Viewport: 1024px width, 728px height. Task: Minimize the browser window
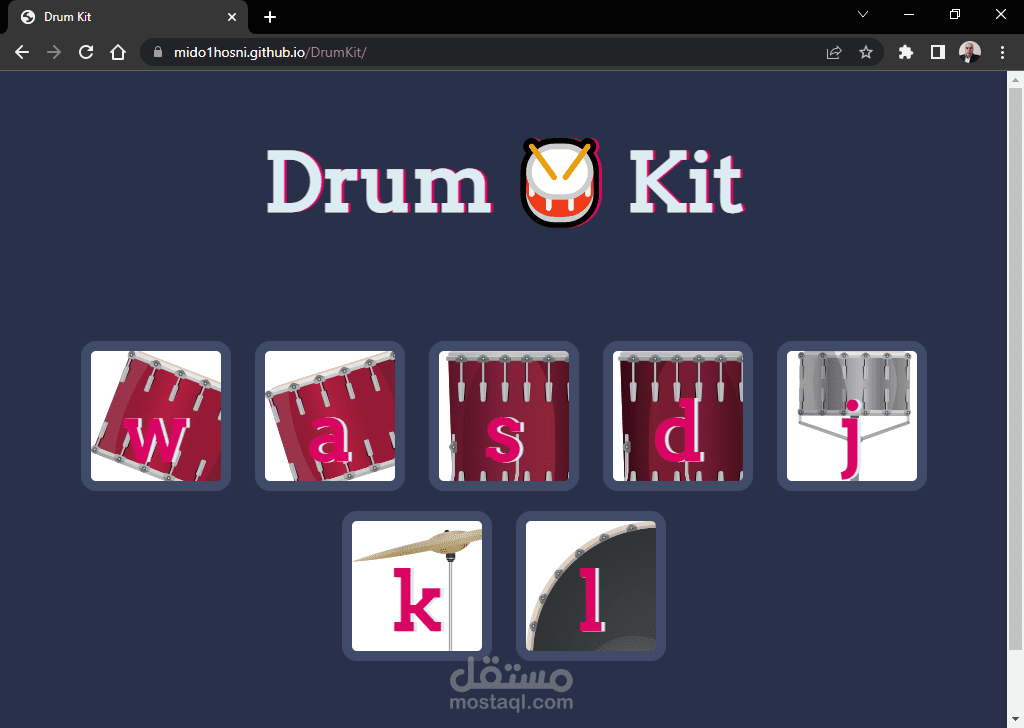click(x=908, y=14)
